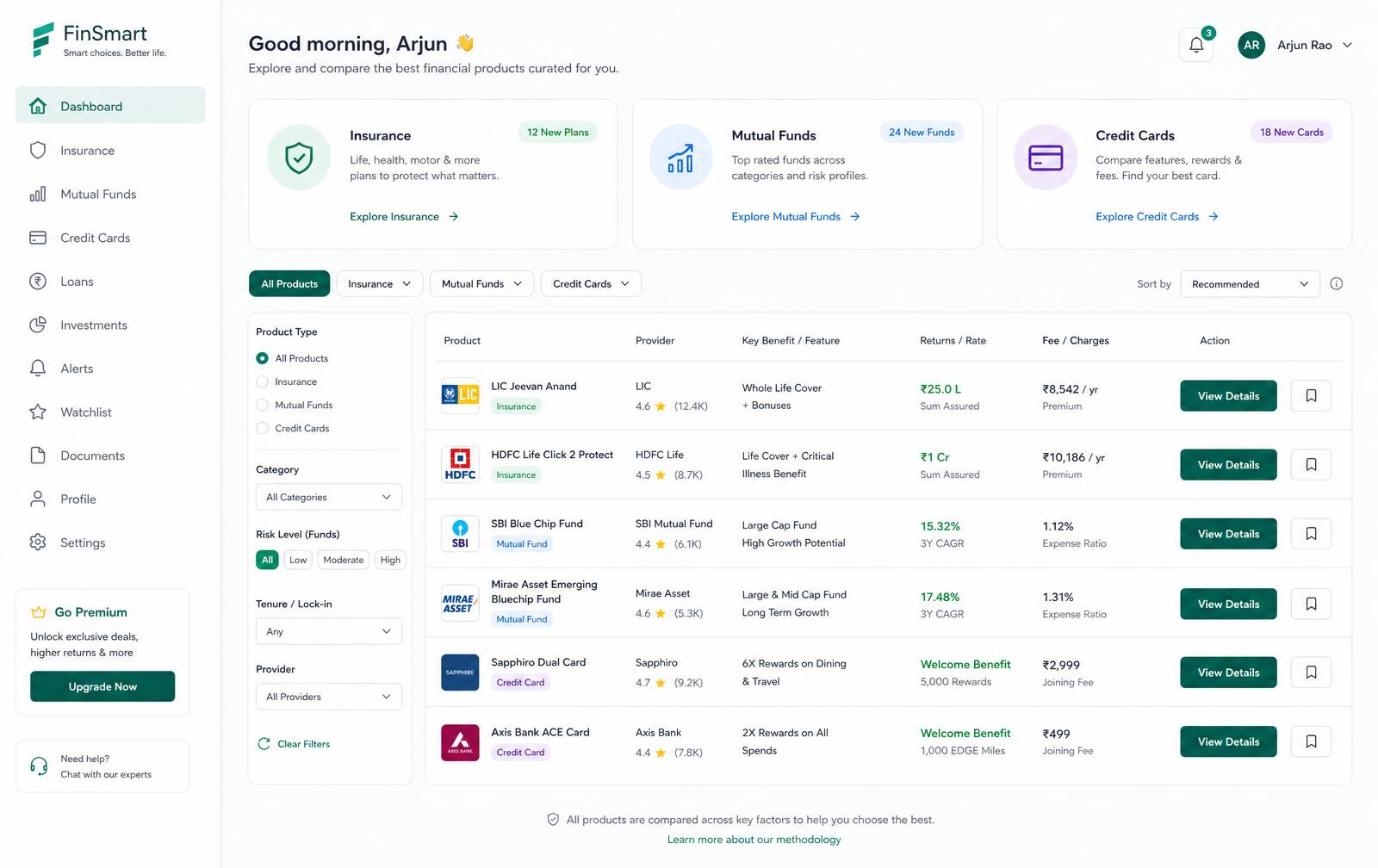The image size is (1378, 868).
Task: View Details for LIC Jeevan Anand
Action: point(1228,396)
